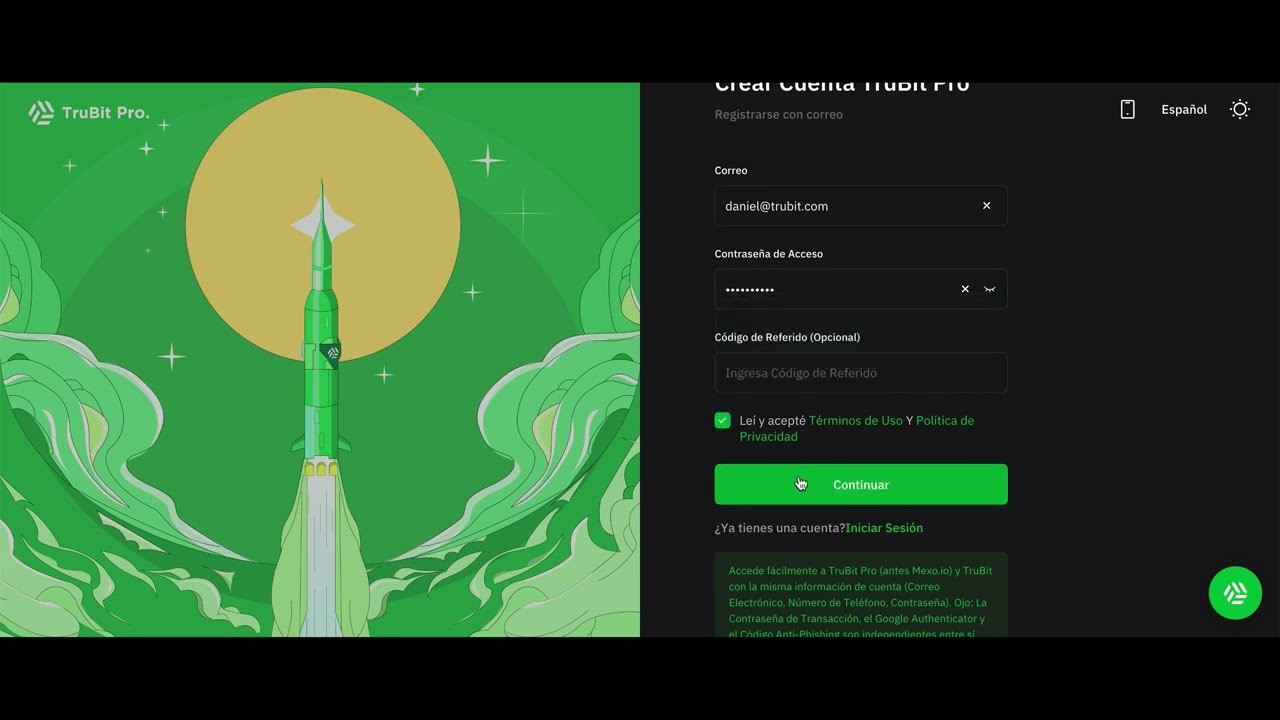The width and height of the screenshot is (1280, 720).
Task: Open the green floating support chat button
Action: point(1235,593)
